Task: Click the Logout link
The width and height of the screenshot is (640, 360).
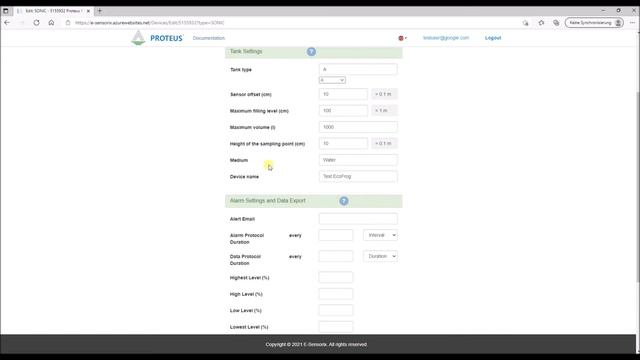Action: pyautogui.click(x=493, y=38)
